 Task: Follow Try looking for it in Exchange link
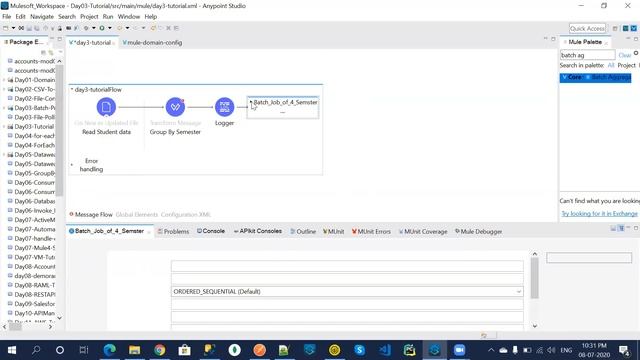pos(599,213)
